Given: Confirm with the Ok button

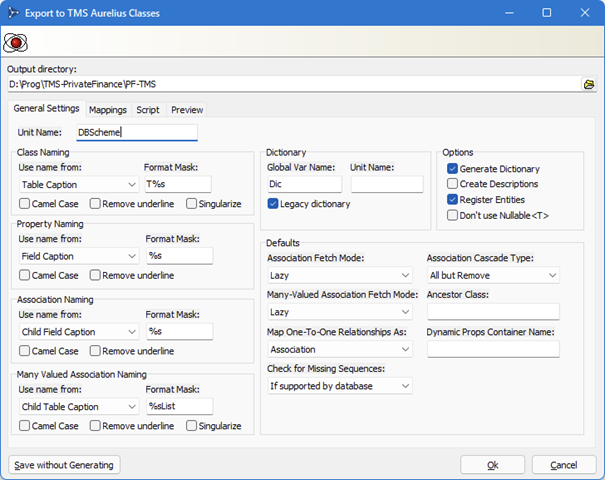Looking at the screenshot, I should pyautogui.click(x=492, y=465).
